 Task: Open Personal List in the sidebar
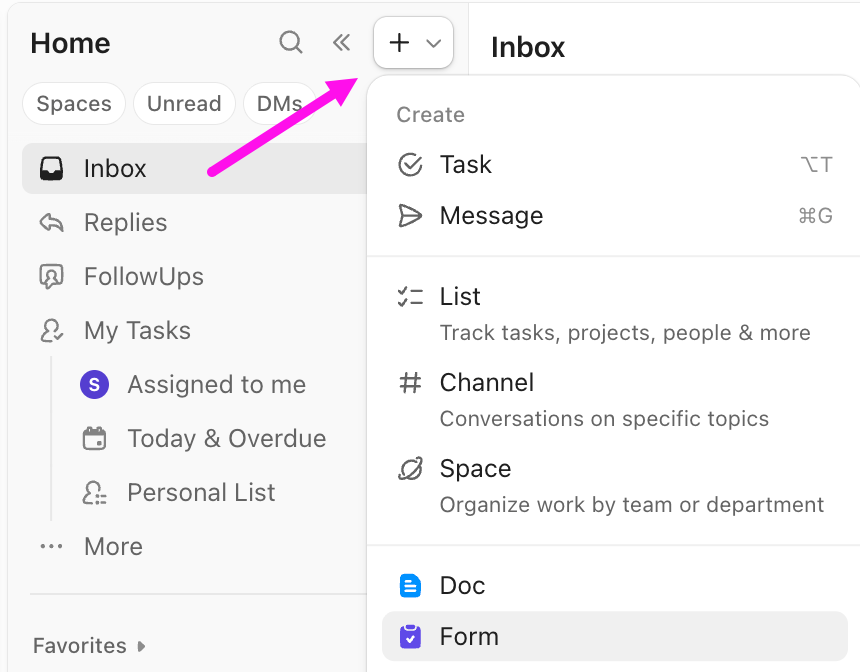click(201, 492)
